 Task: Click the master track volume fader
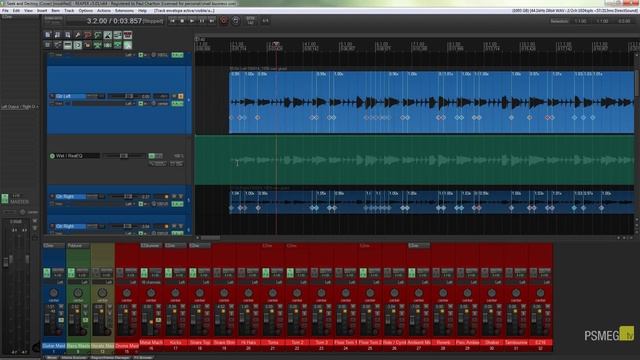click(6, 262)
